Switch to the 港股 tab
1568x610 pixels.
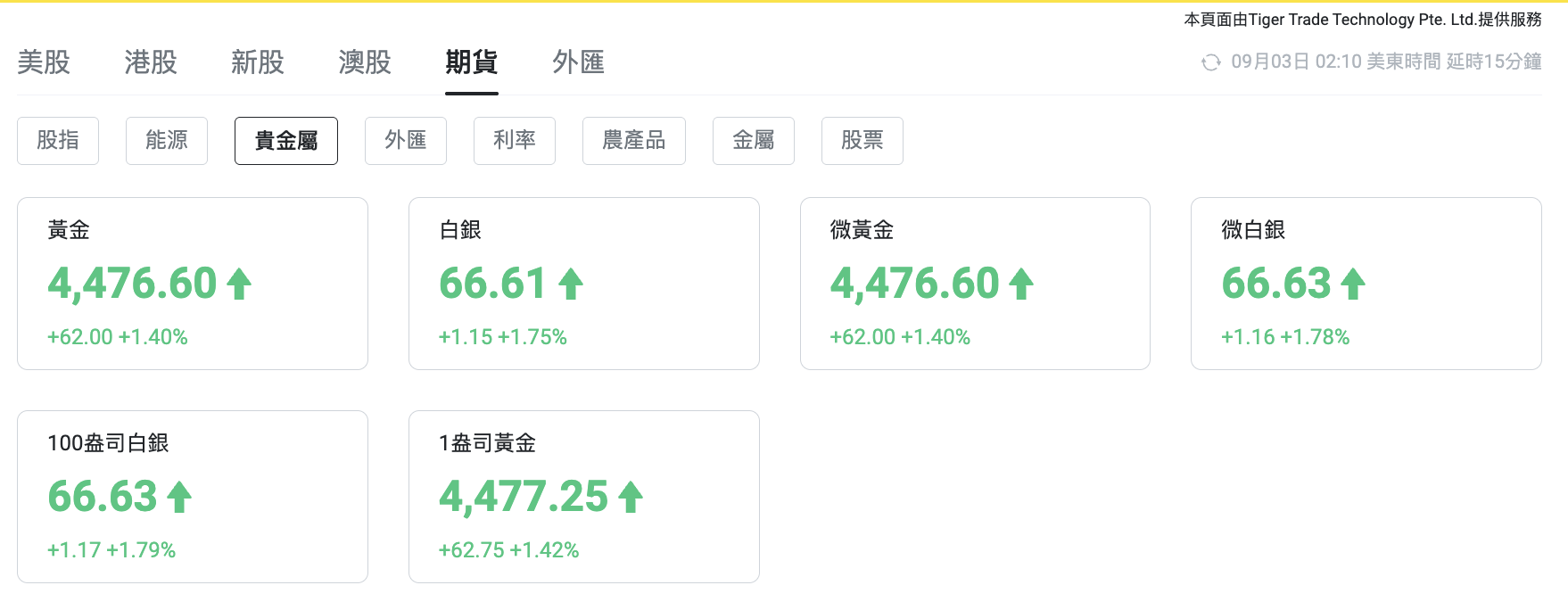[151, 62]
